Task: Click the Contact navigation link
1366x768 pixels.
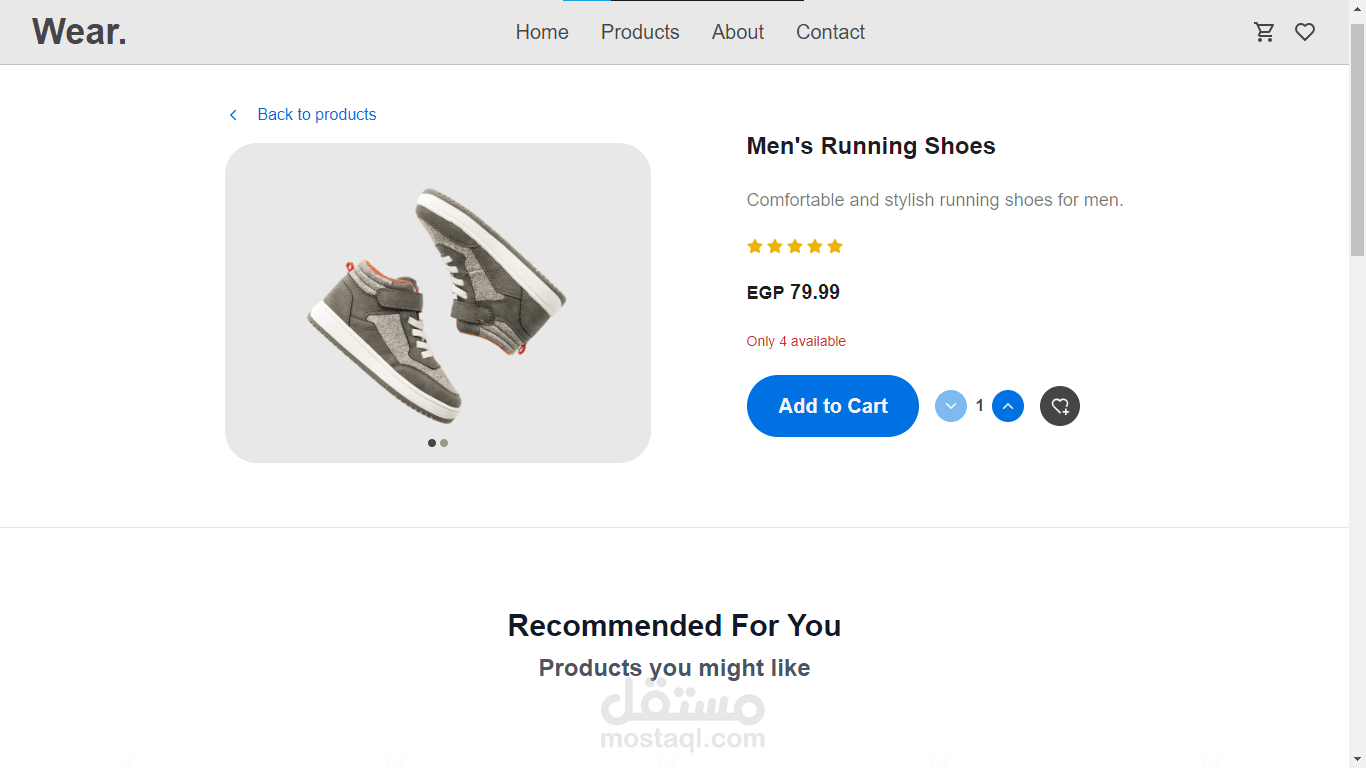Action: (x=830, y=32)
